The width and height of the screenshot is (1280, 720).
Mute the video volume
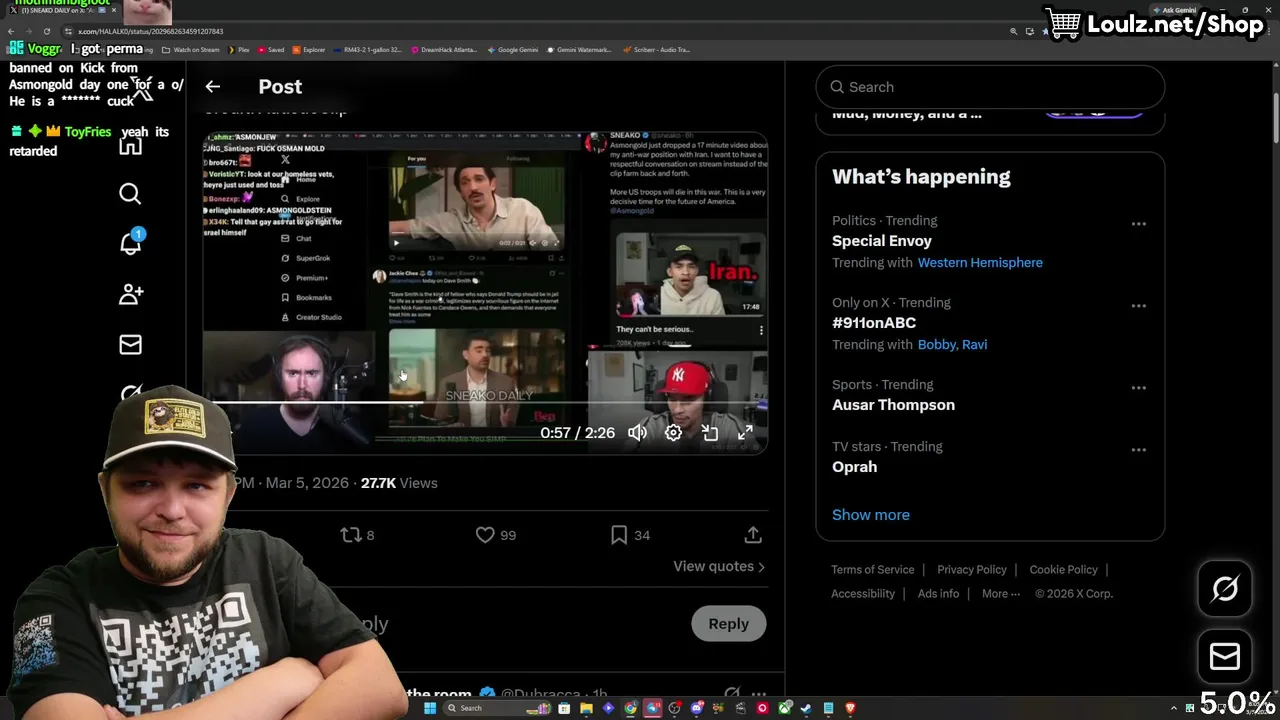(637, 433)
